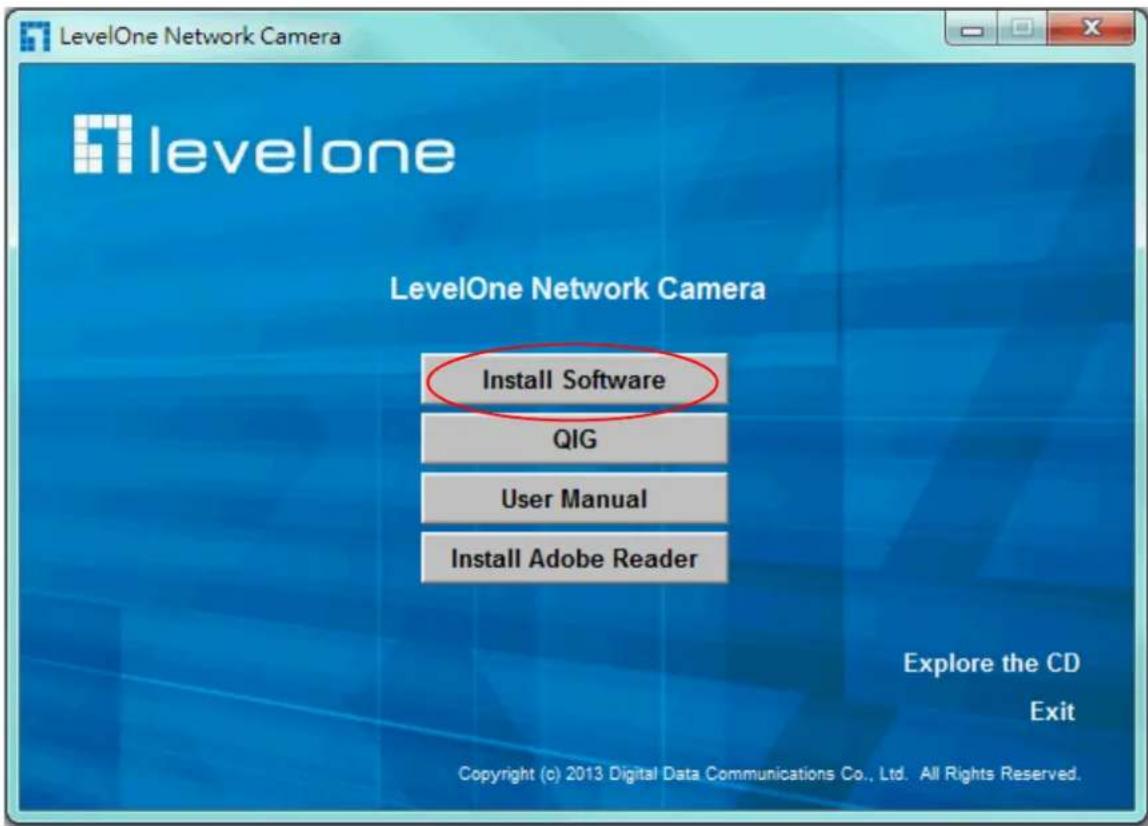Choose the Exit link
Viewport: 1148px width, 826px height.
1052,711
